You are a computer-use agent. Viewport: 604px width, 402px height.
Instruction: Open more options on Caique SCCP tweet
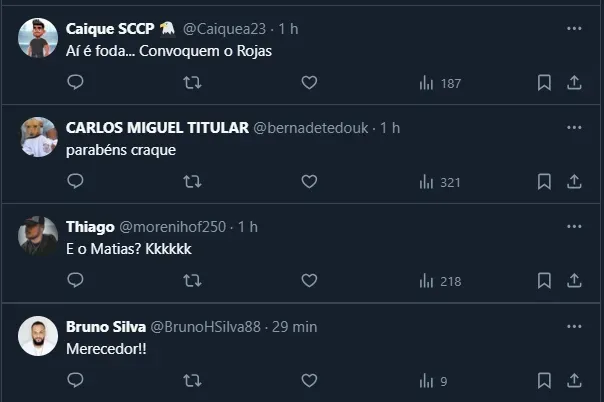(x=574, y=27)
